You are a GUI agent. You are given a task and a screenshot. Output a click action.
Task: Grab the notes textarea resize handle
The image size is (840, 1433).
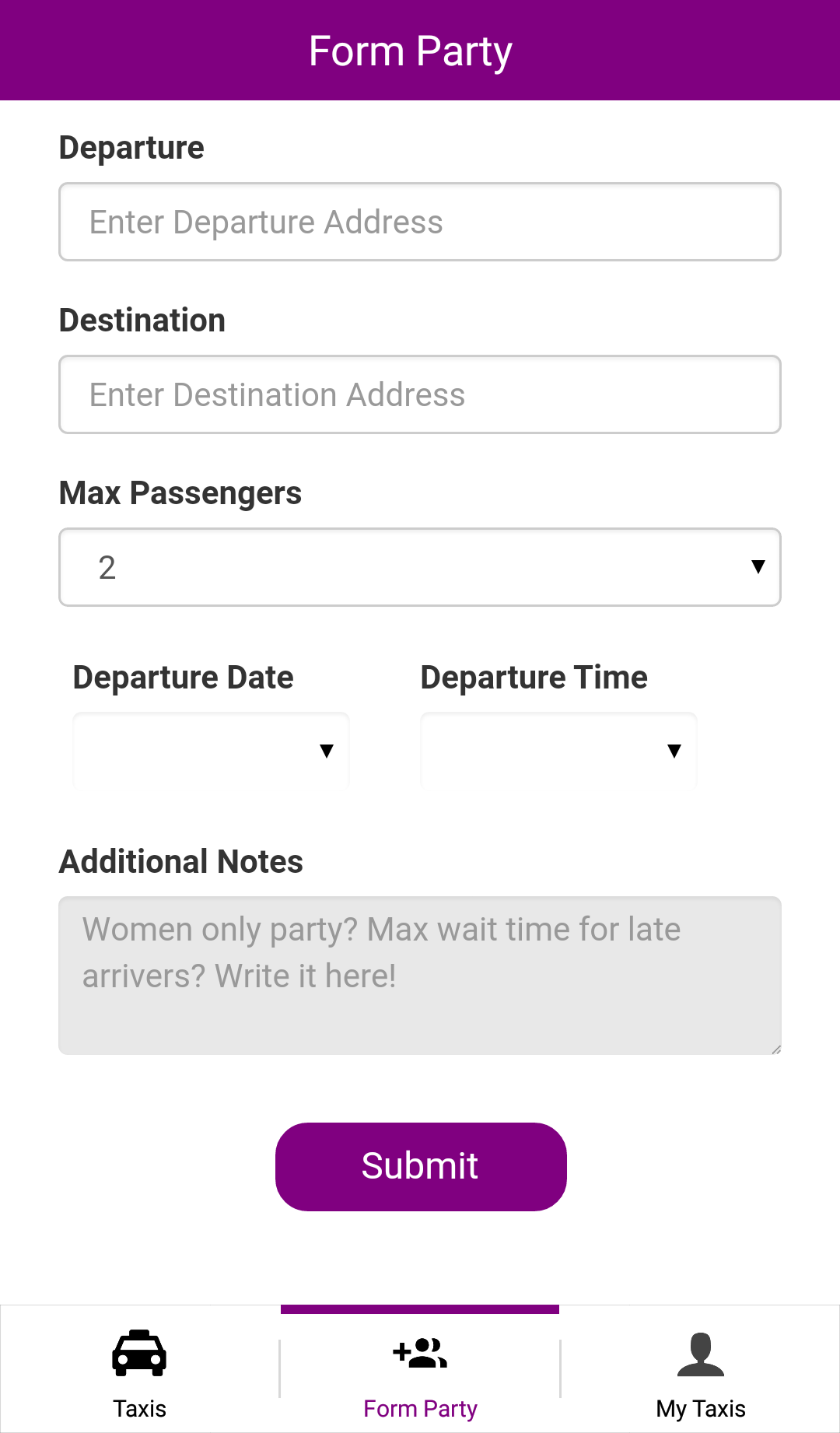[775, 1049]
